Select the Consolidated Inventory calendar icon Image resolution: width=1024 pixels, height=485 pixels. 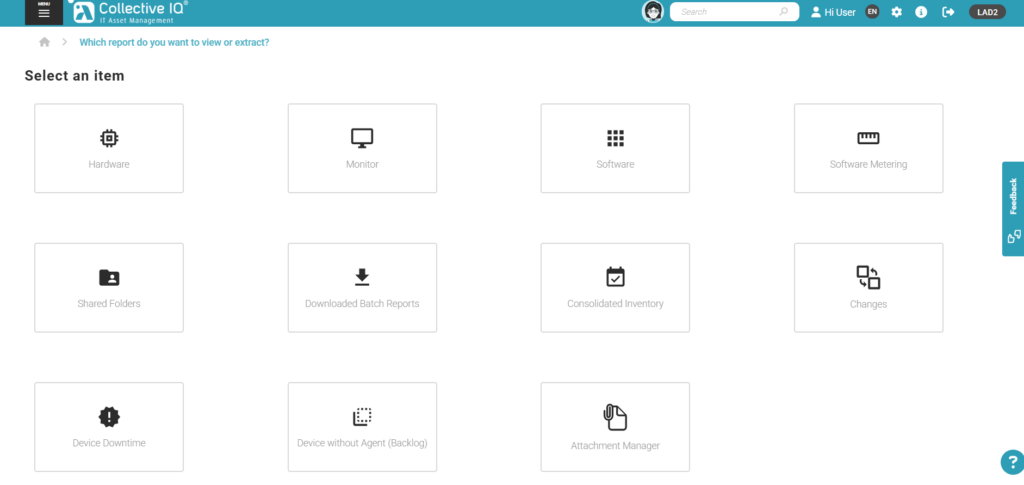point(615,277)
